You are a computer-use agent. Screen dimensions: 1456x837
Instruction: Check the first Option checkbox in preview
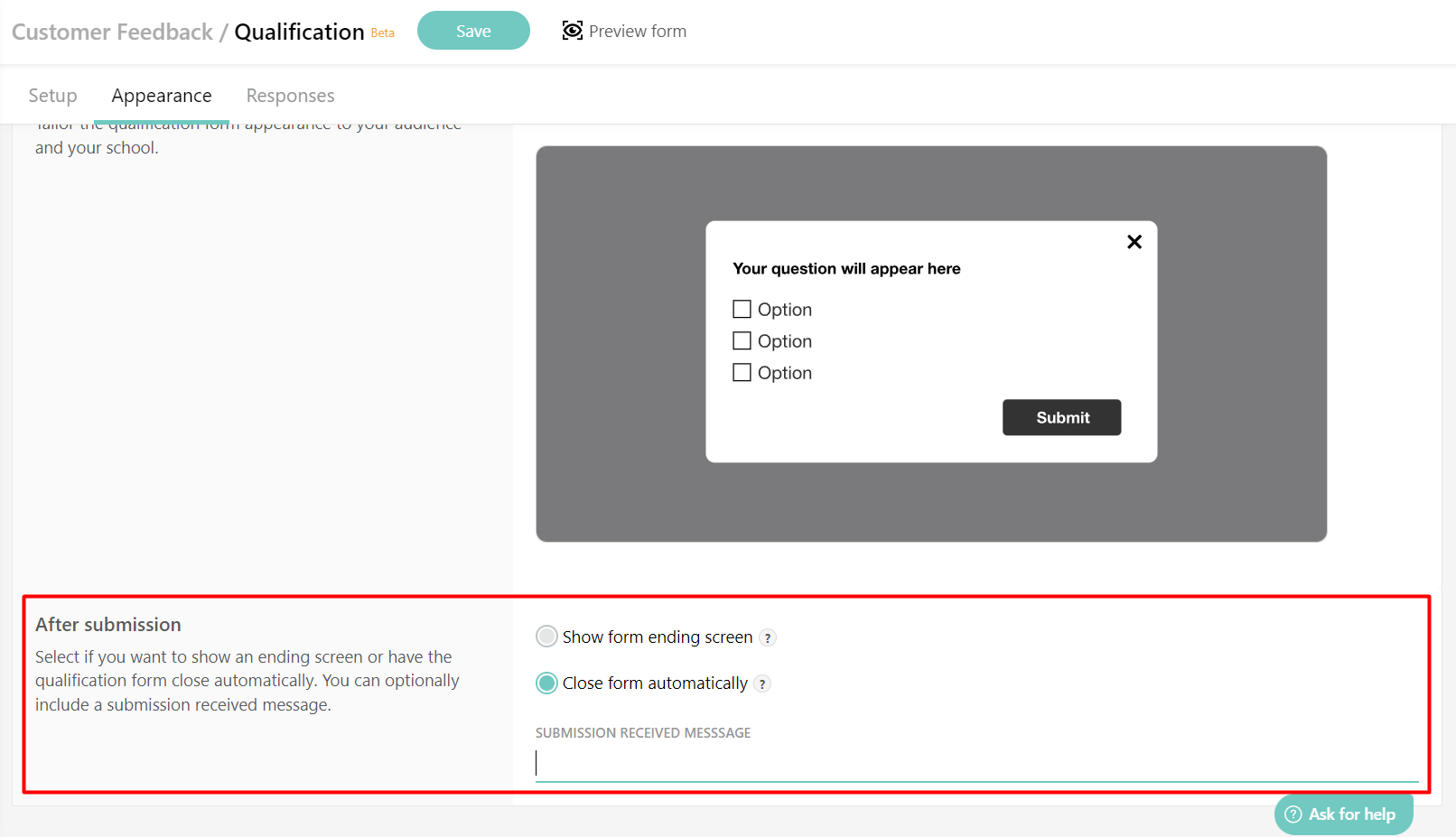742,308
